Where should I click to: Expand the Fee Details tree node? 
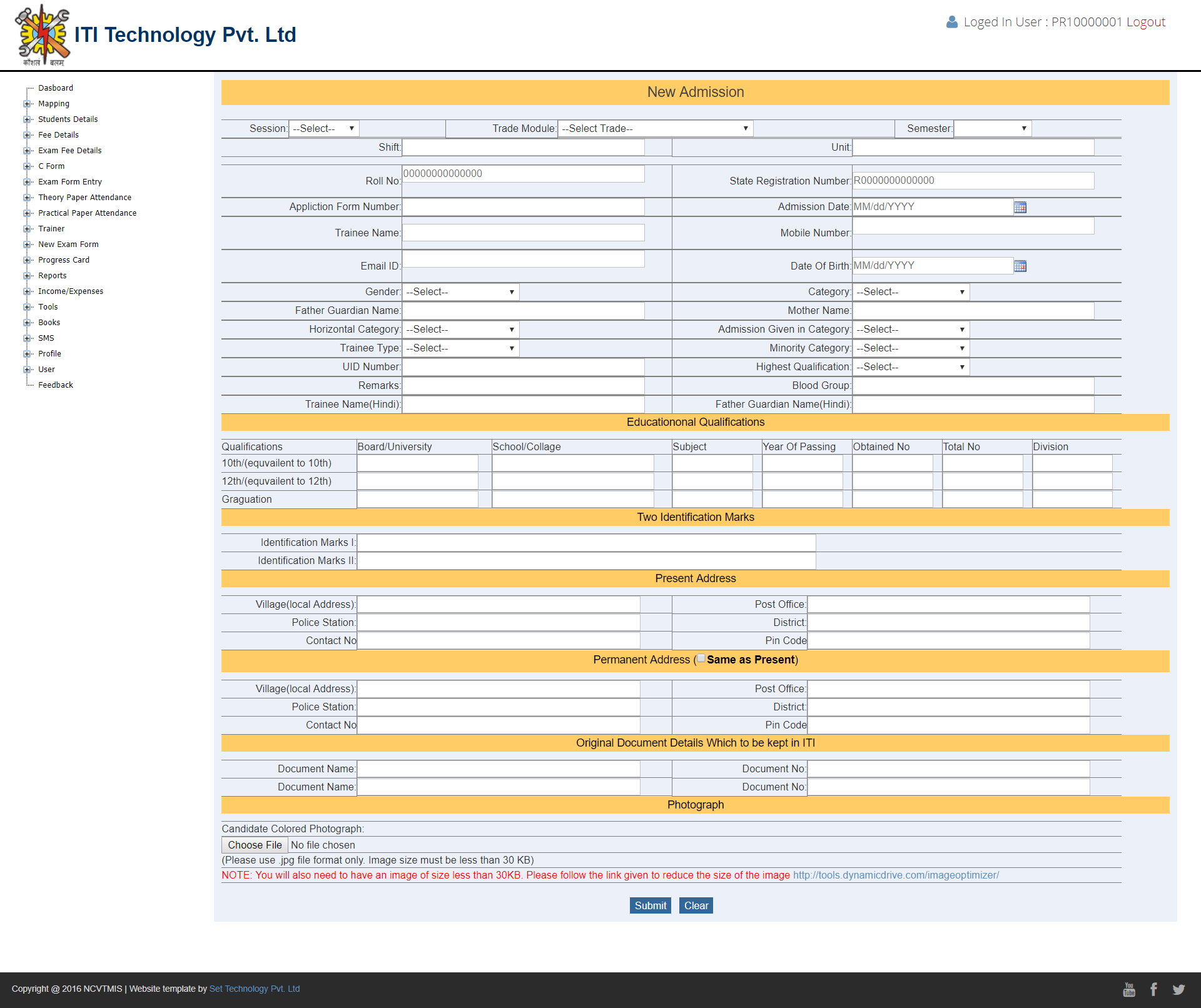click(27, 135)
